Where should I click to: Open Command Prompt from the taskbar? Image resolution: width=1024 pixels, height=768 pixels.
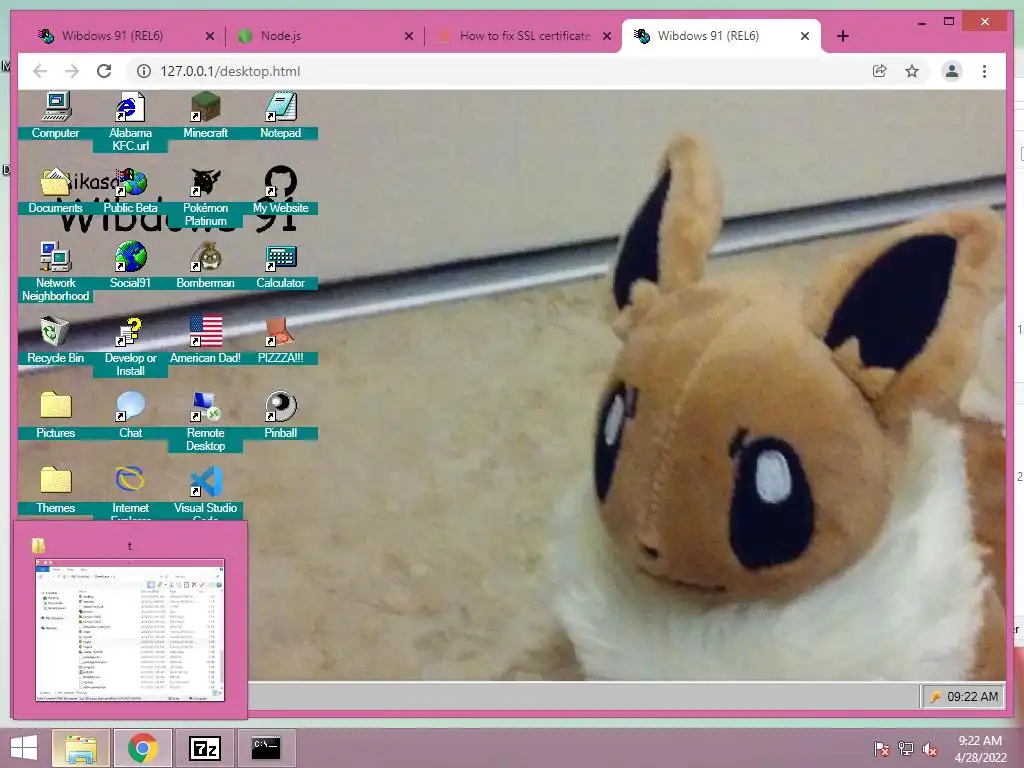266,748
